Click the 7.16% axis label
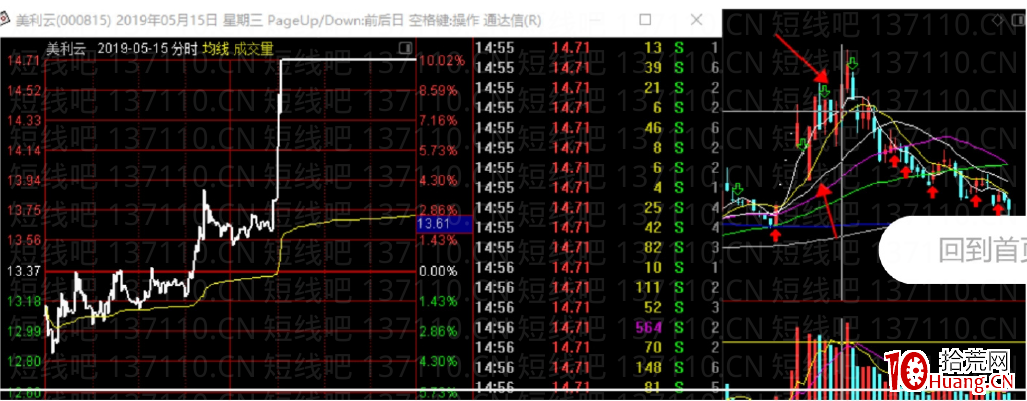This screenshot has height=401, width=1027. pos(438,120)
